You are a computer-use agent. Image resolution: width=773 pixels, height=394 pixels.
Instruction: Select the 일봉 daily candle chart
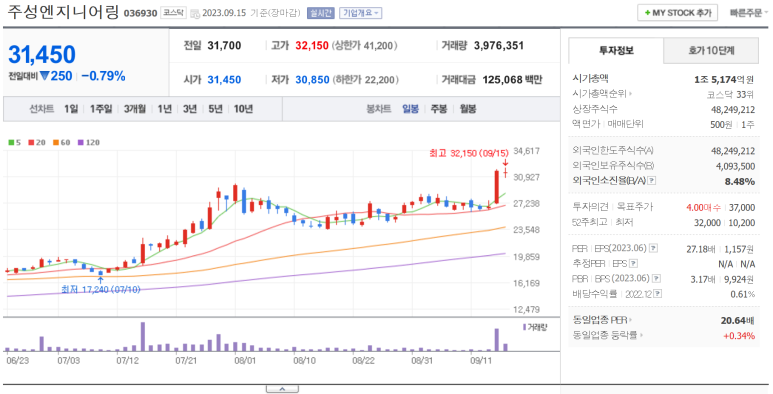click(410, 109)
